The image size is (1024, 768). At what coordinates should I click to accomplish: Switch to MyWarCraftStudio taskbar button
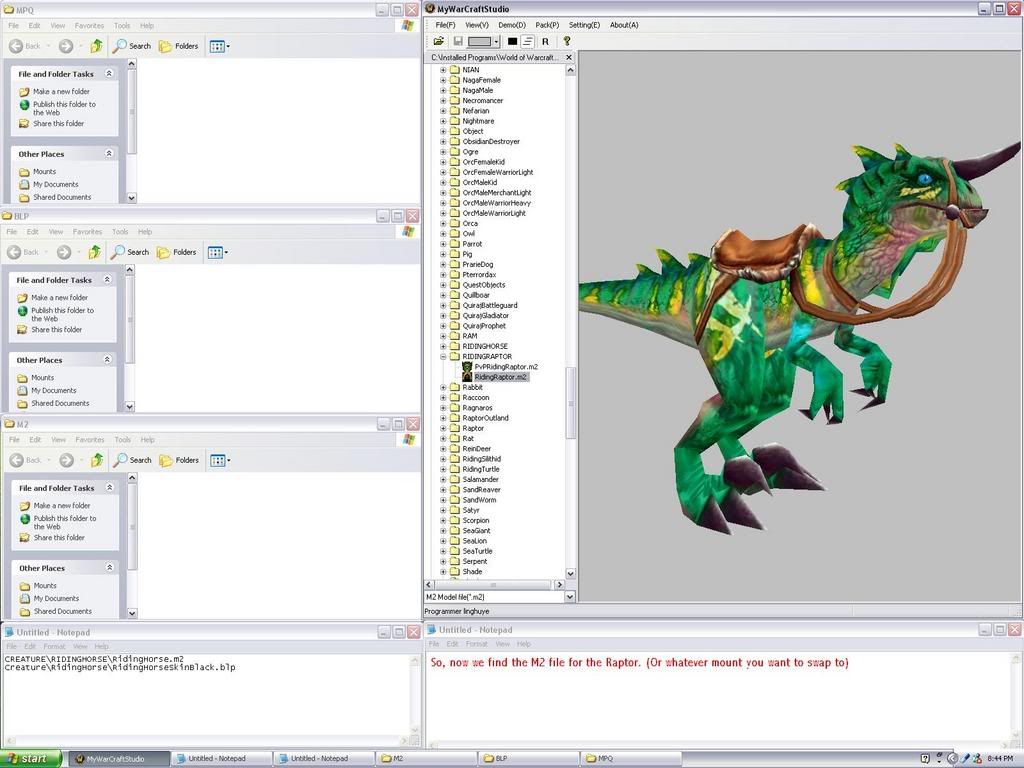[119, 758]
